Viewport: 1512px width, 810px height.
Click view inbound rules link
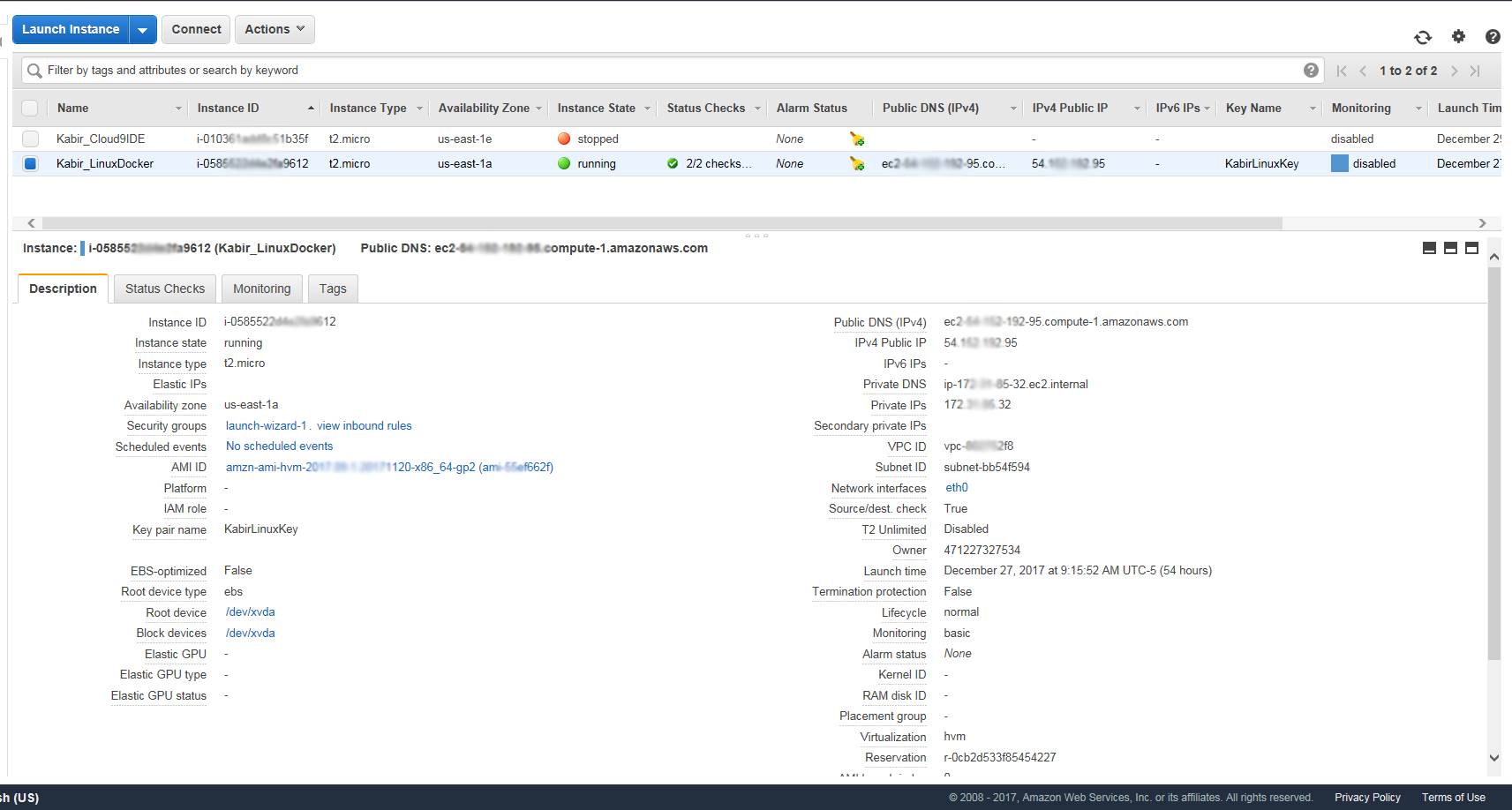coord(365,425)
